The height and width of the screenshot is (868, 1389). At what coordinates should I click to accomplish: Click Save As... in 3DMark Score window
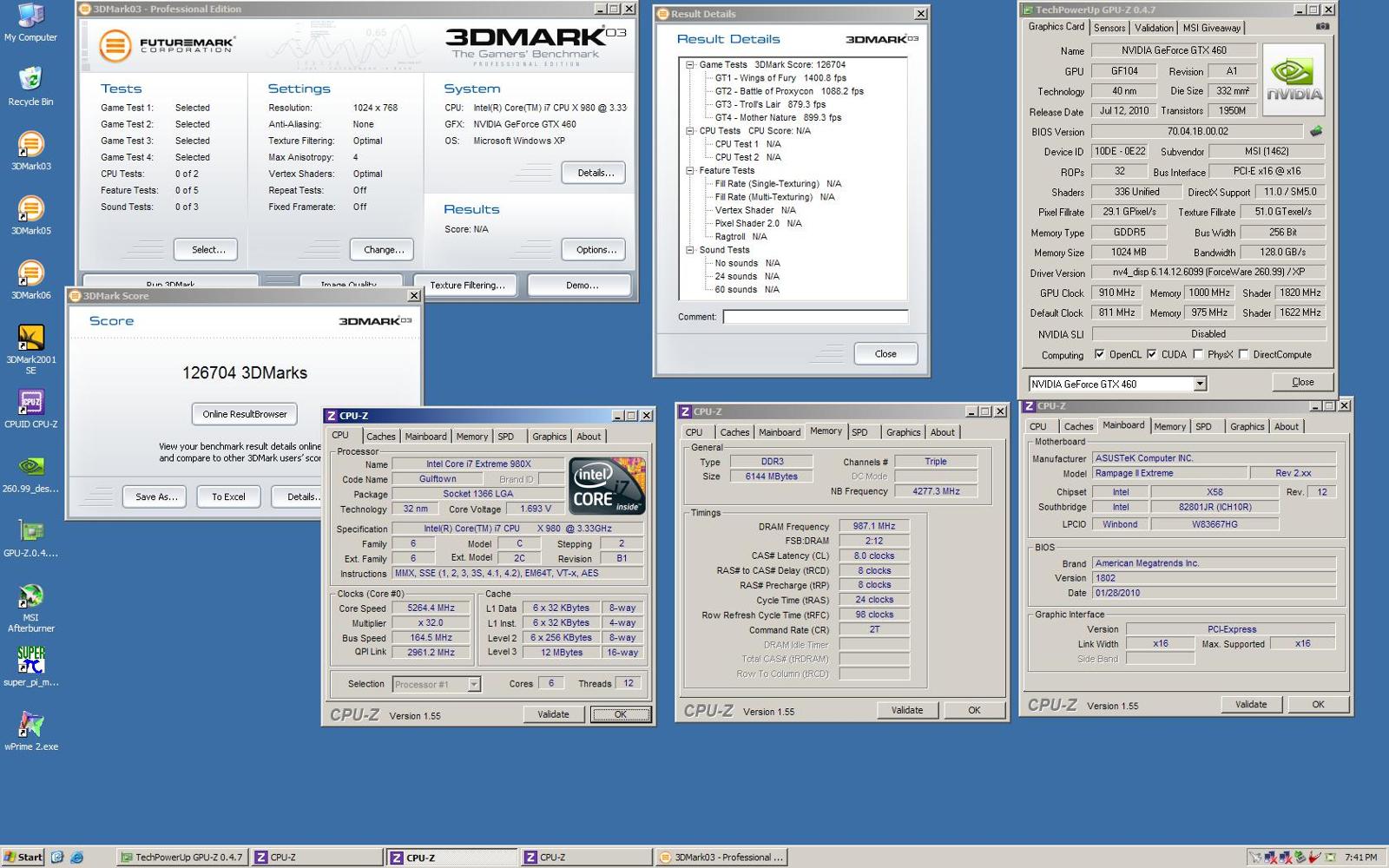point(155,496)
